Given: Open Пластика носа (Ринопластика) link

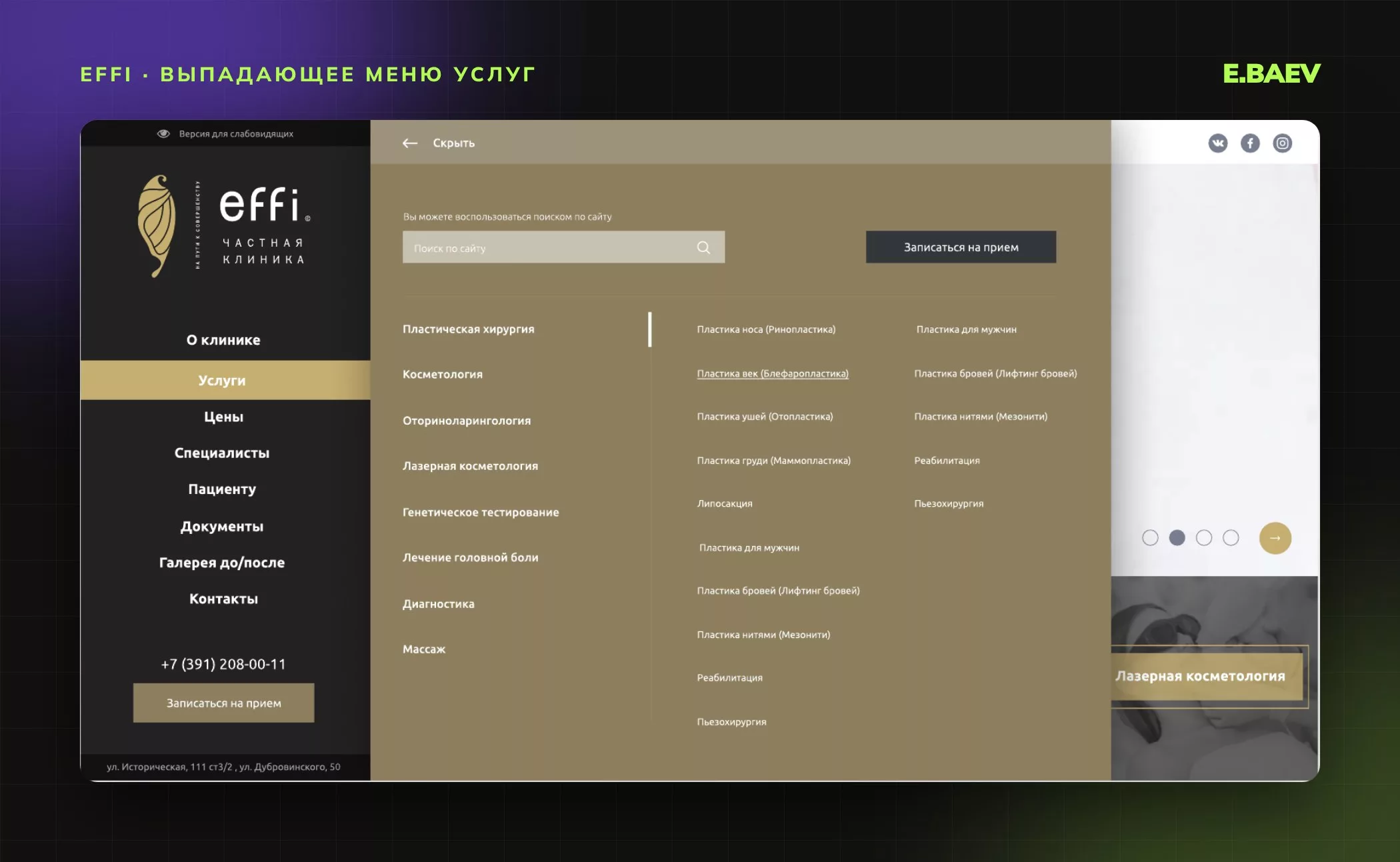Looking at the screenshot, I should pyautogui.click(x=766, y=329).
